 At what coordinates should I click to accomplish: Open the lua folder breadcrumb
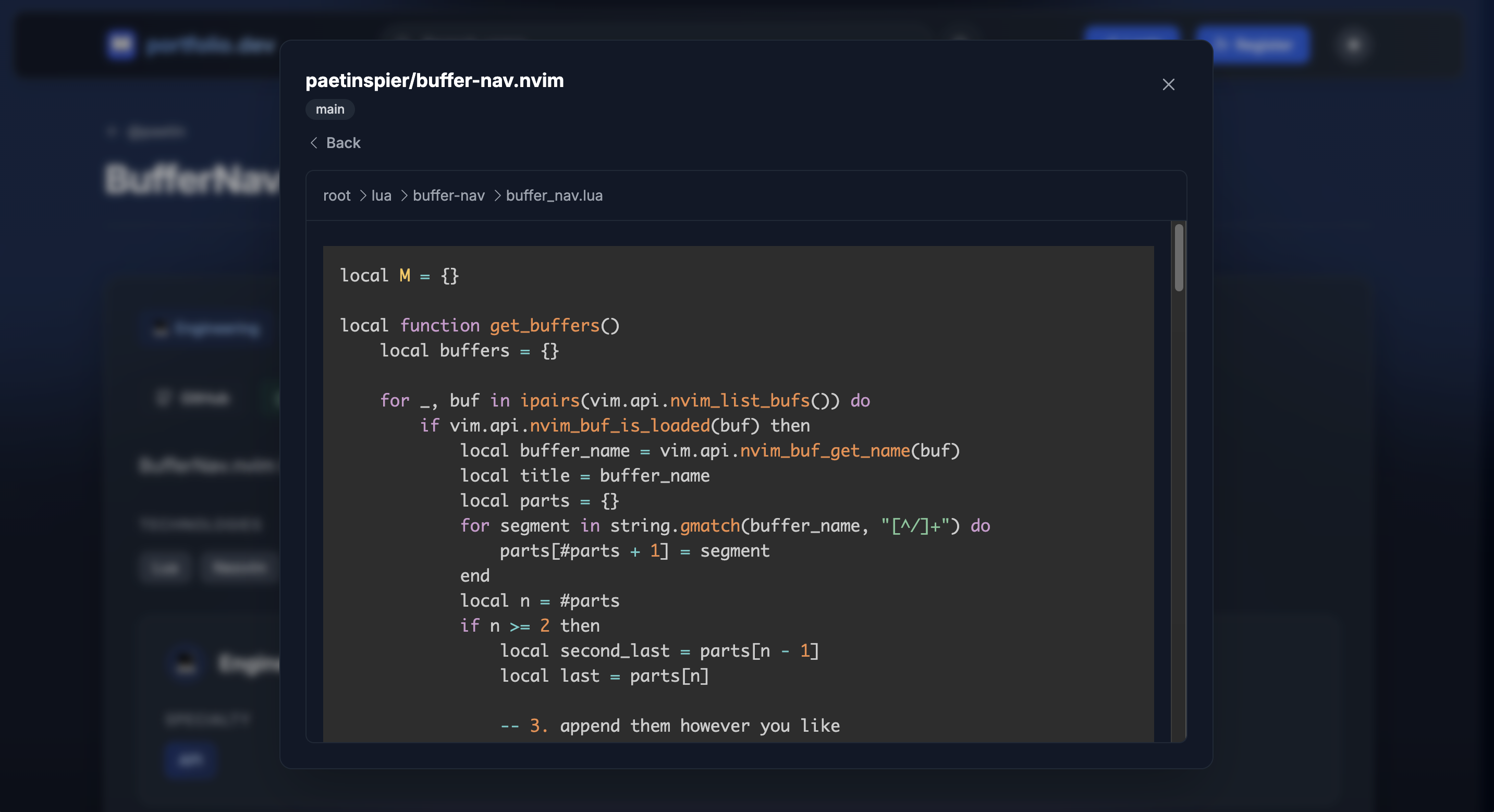(381, 195)
